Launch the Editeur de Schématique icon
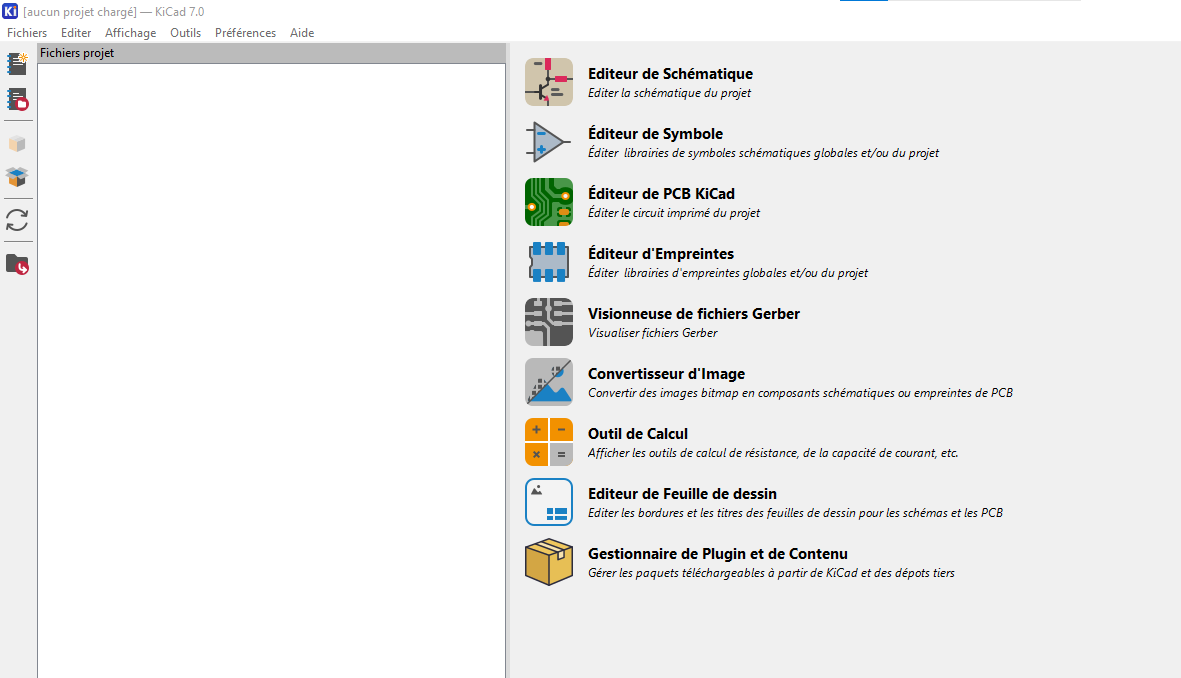The height and width of the screenshot is (678, 1181). point(549,82)
